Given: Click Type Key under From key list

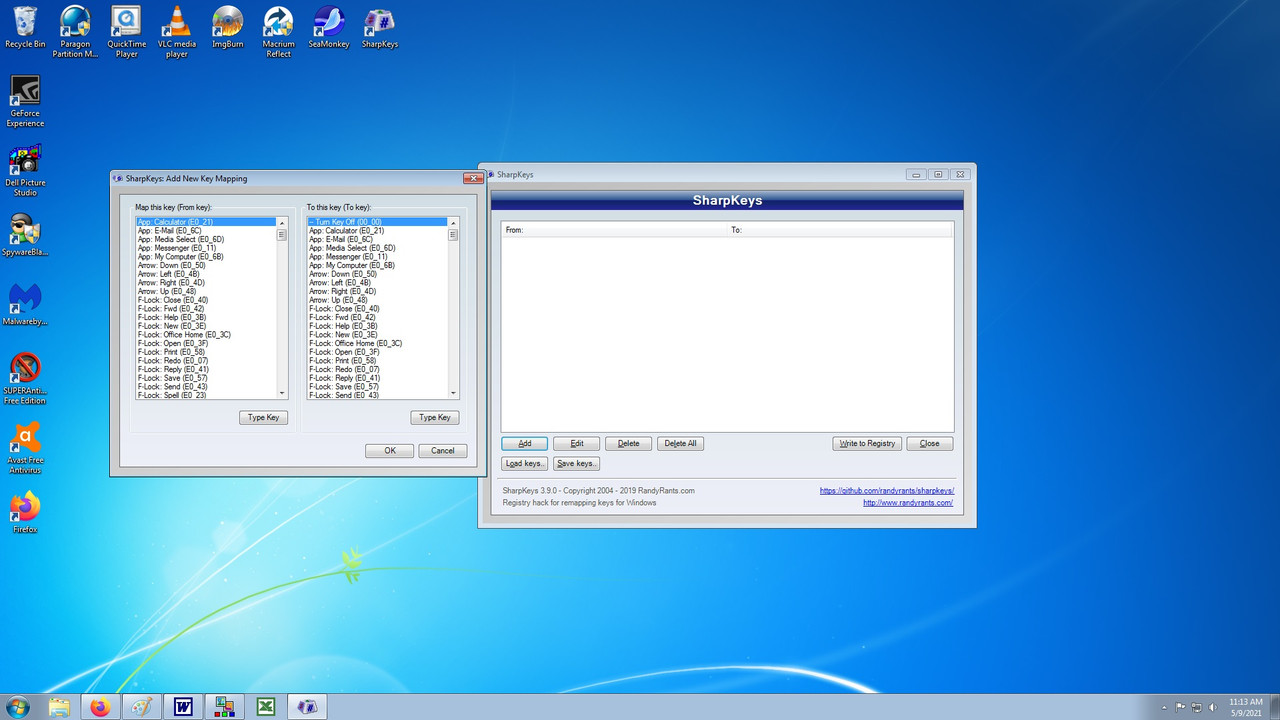Looking at the screenshot, I should tap(264, 417).
